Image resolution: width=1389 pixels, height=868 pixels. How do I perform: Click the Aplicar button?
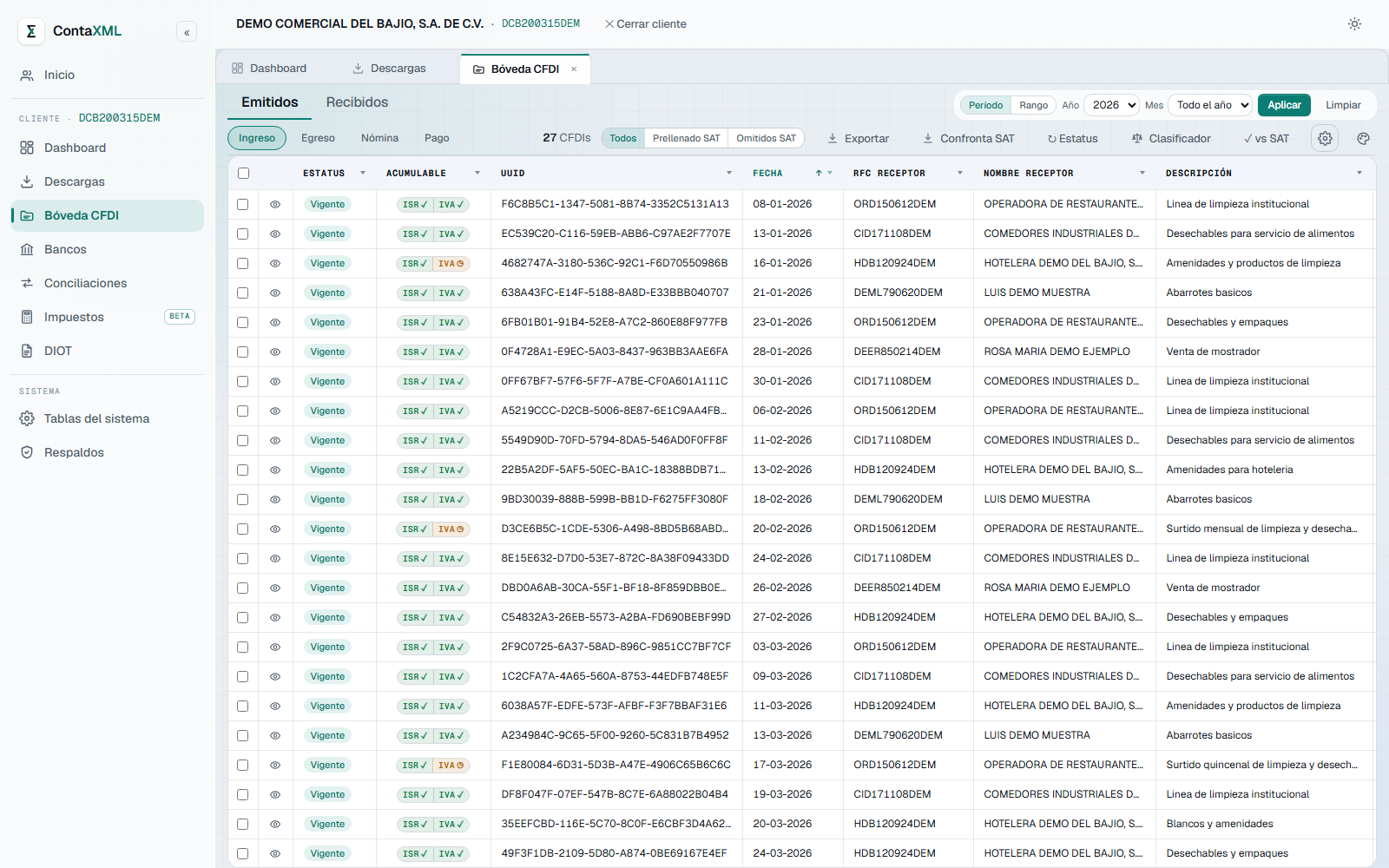[1284, 105]
